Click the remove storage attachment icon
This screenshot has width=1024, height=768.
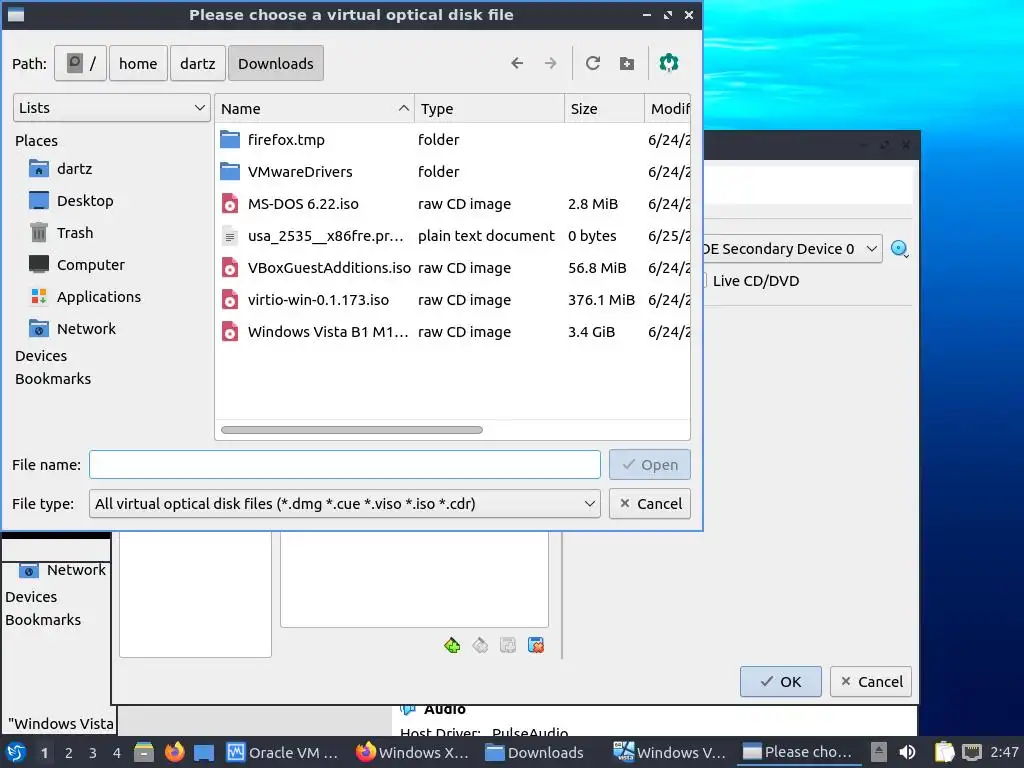536,645
